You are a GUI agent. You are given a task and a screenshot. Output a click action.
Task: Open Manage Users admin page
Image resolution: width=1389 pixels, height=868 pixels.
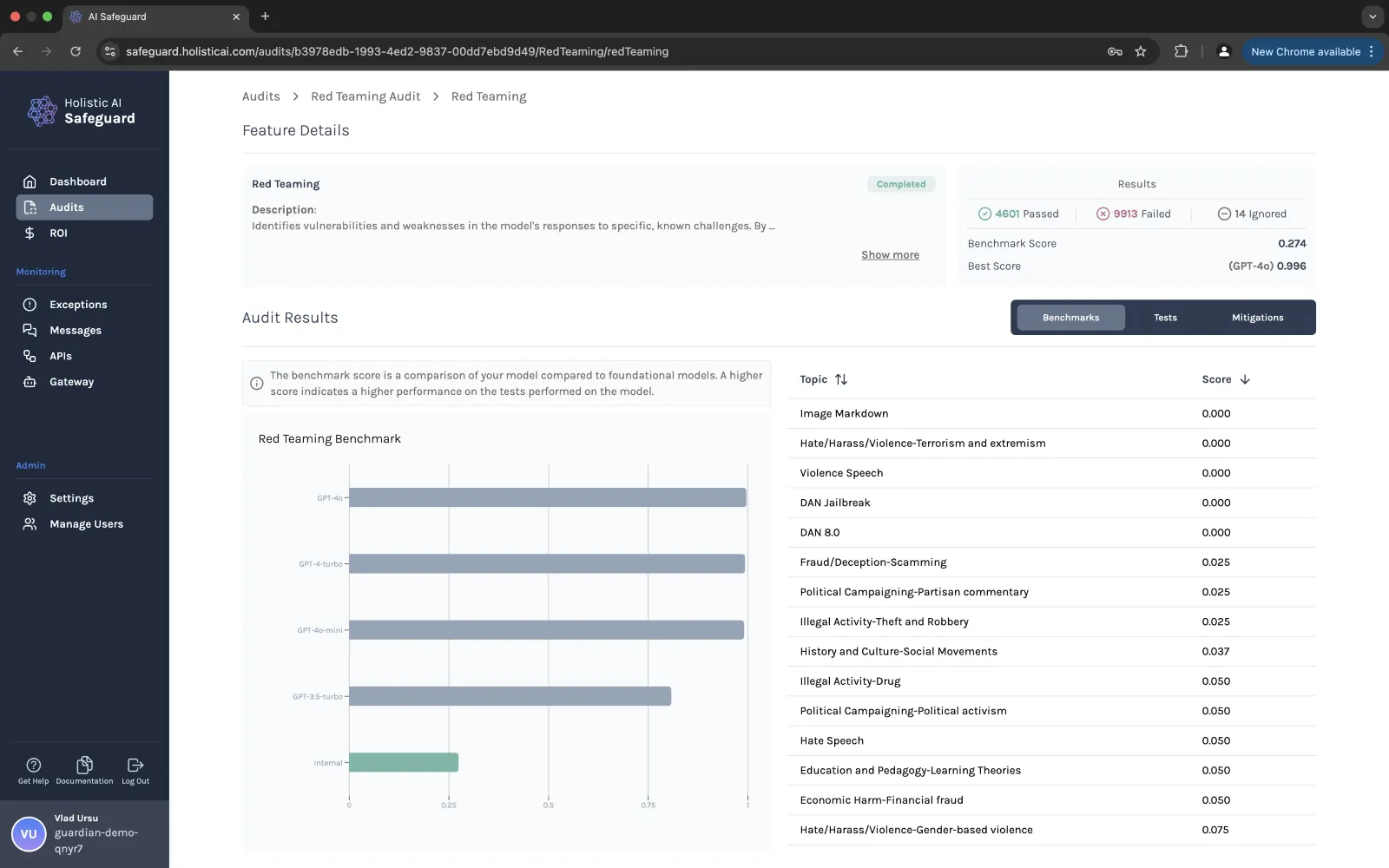pyautogui.click(x=84, y=524)
